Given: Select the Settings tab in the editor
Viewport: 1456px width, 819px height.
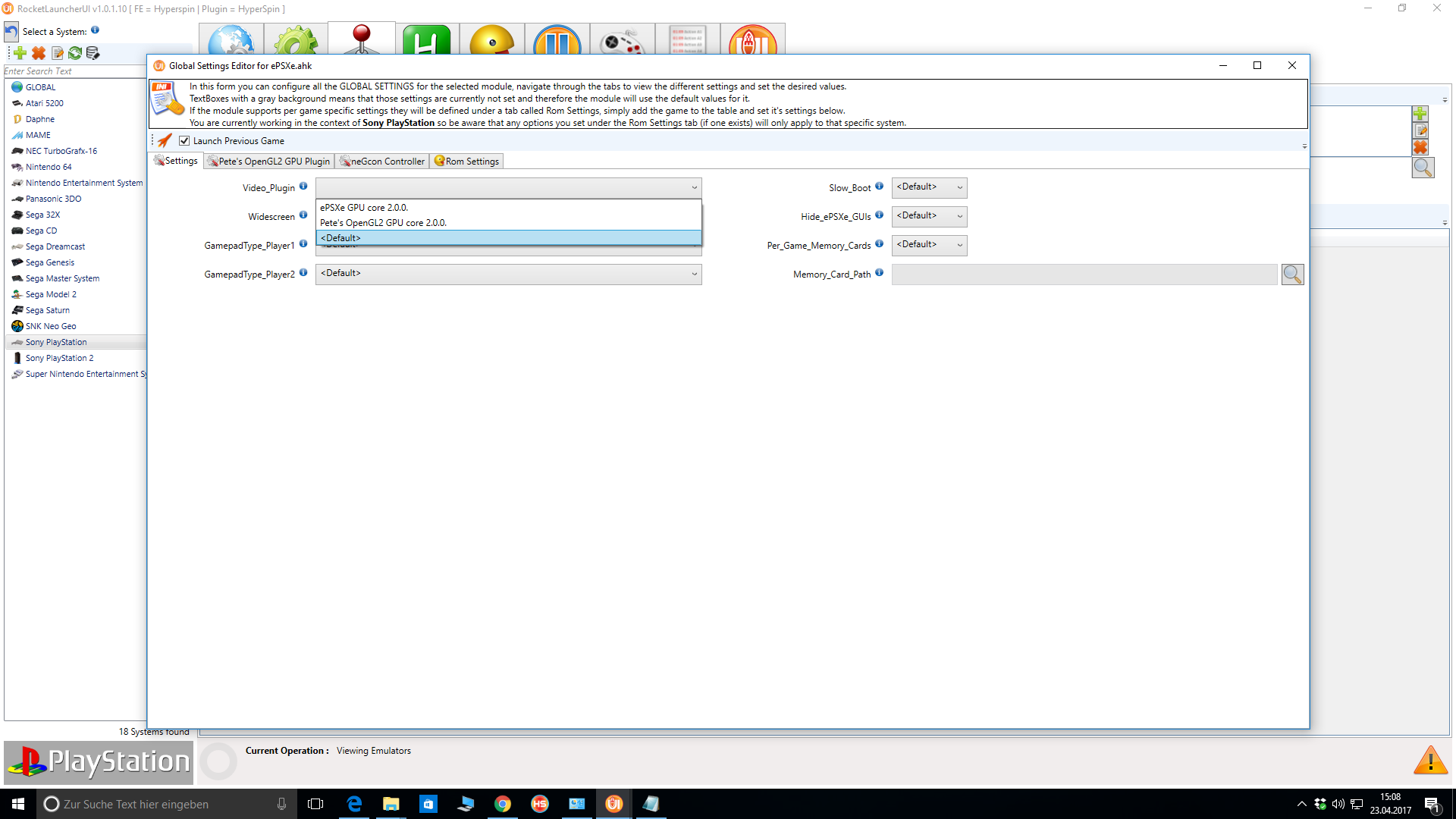Looking at the screenshot, I should (176, 161).
